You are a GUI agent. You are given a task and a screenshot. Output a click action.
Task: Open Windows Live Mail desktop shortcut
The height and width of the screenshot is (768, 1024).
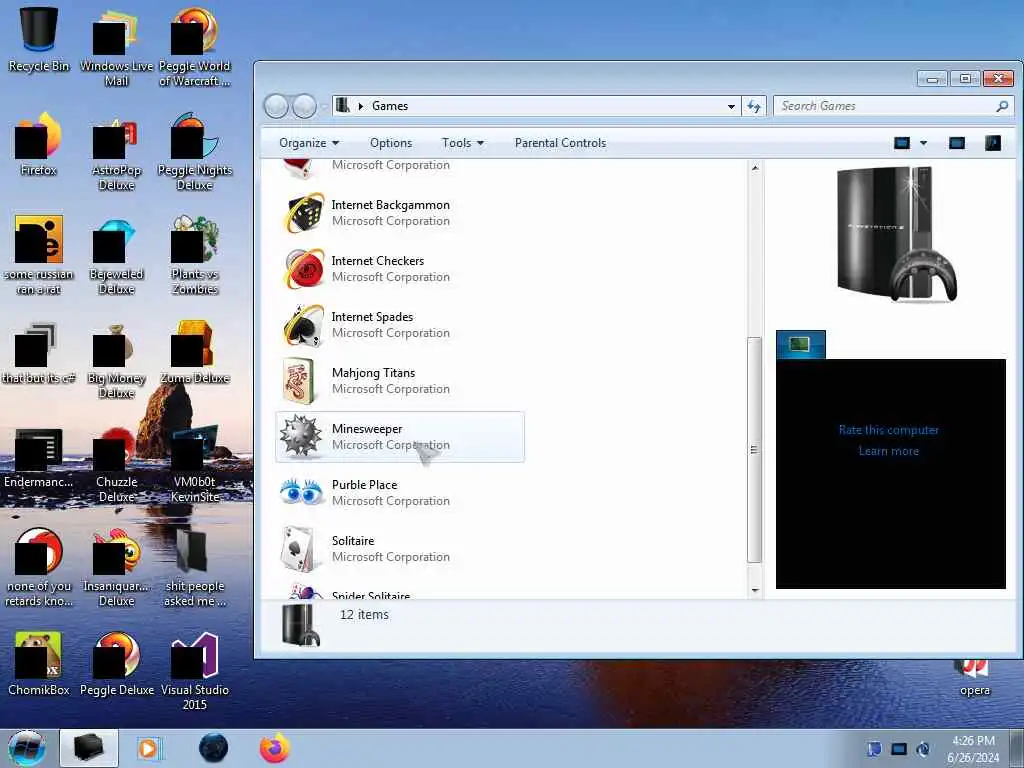(x=116, y=46)
